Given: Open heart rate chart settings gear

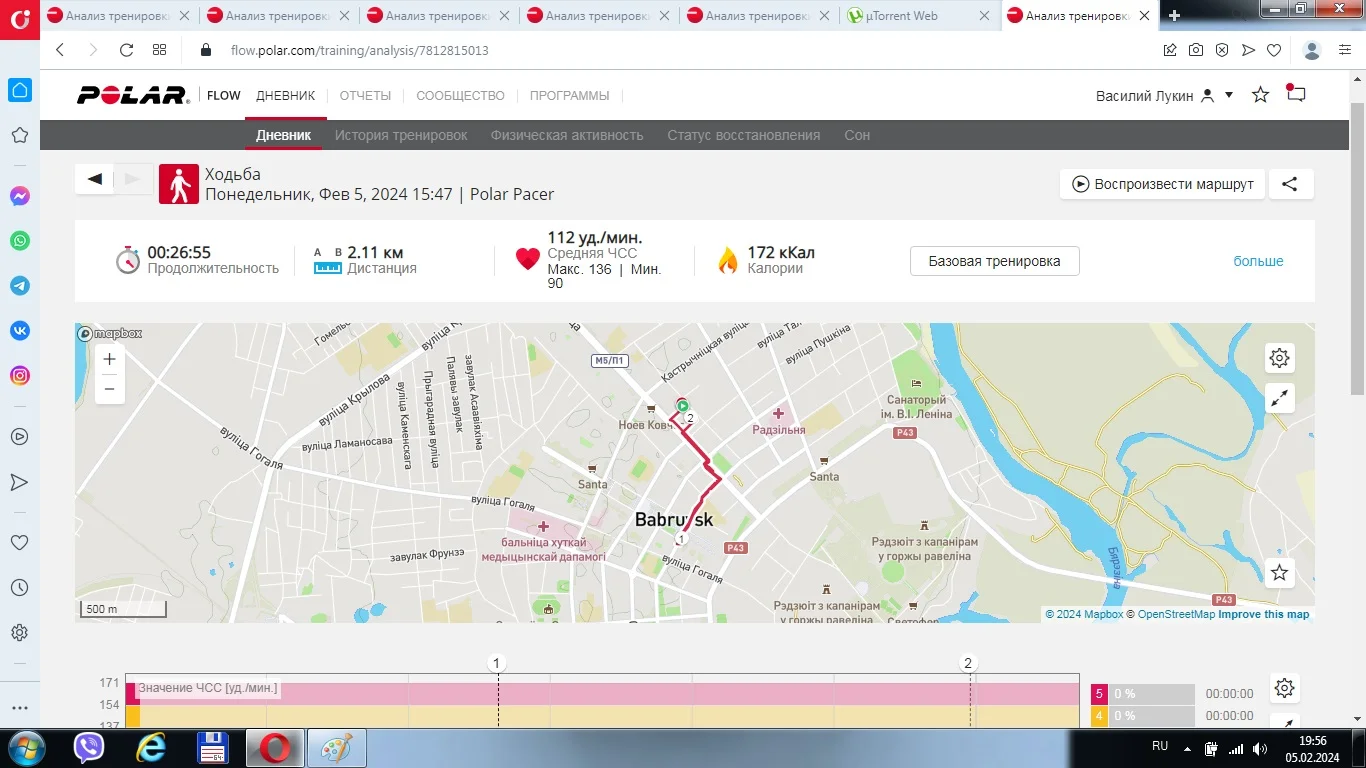Looking at the screenshot, I should click(x=1285, y=688).
